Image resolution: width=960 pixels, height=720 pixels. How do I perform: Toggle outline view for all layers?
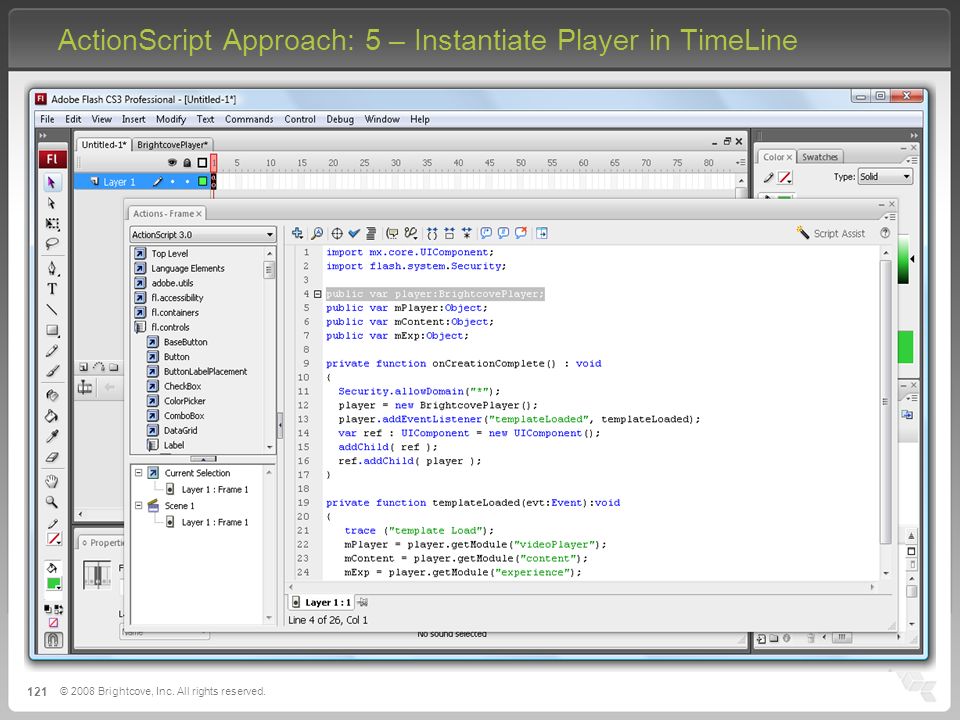[202, 163]
